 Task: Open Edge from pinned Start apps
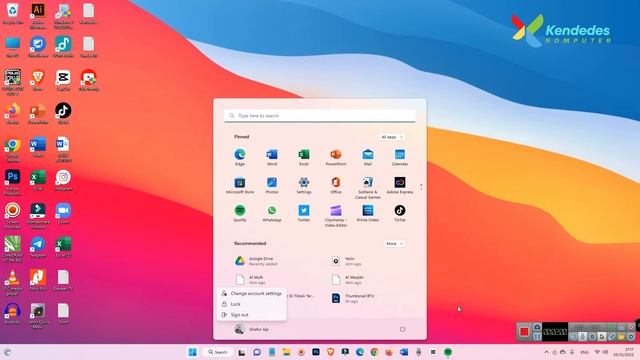[x=240, y=157]
